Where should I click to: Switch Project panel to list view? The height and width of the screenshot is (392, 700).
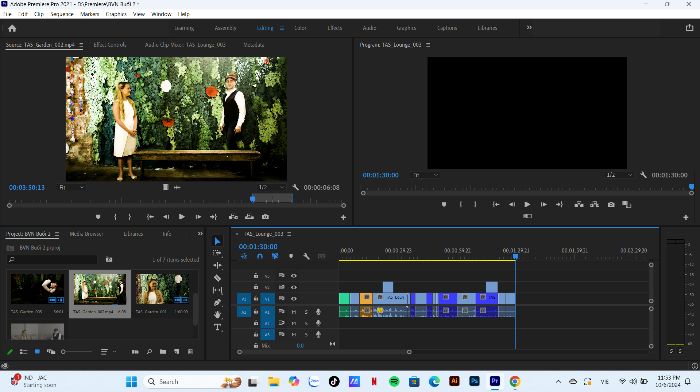pyautogui.click(x=24, y=352)
